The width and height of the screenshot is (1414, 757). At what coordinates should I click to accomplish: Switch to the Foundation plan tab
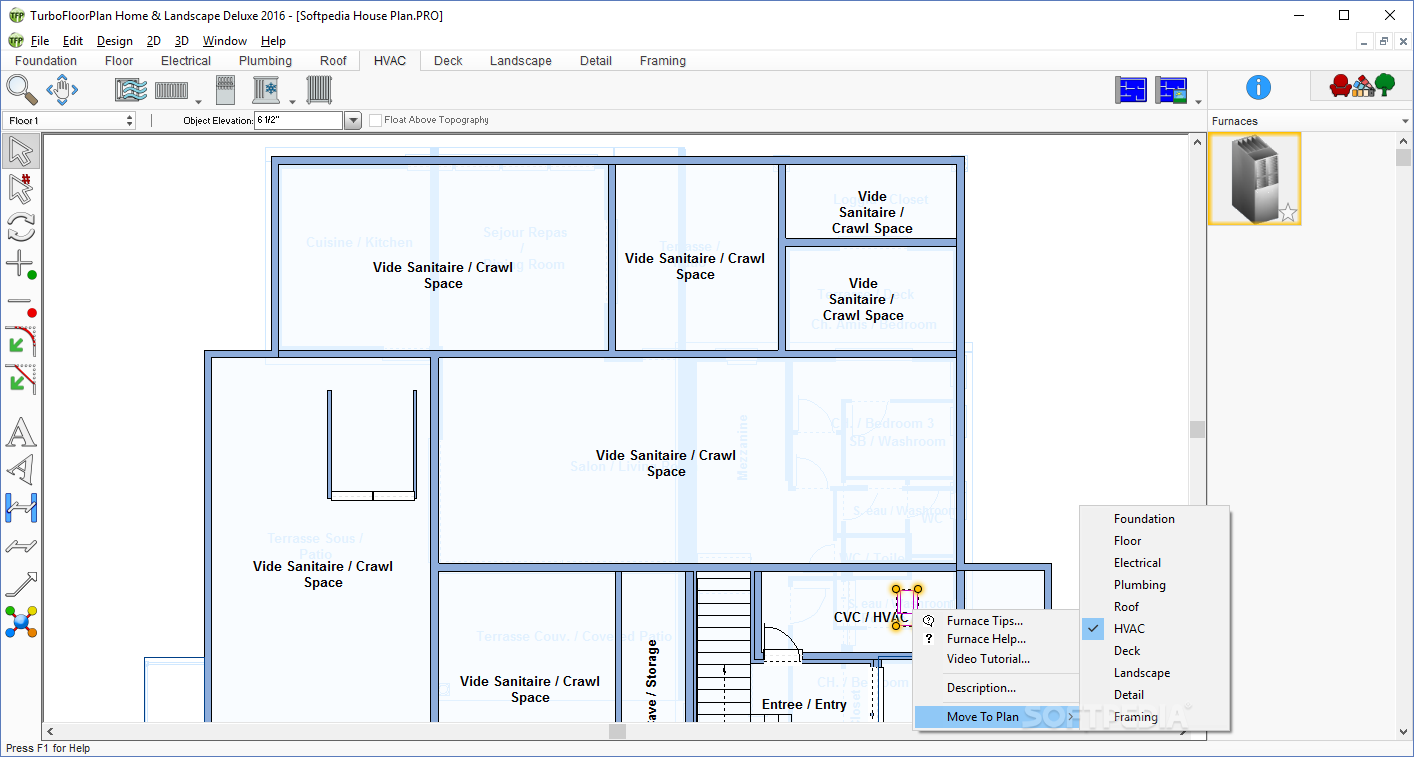46,61
